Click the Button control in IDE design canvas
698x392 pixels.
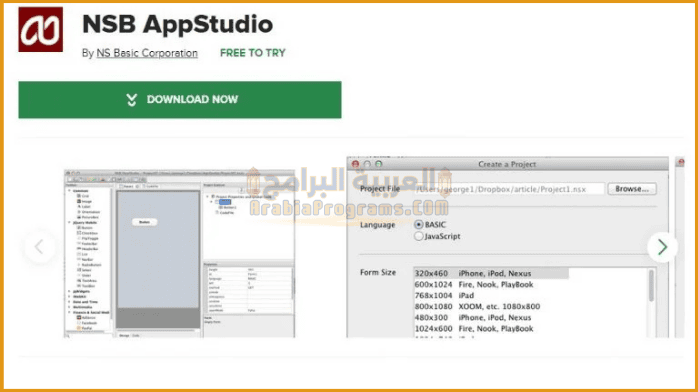pos(145,222)
